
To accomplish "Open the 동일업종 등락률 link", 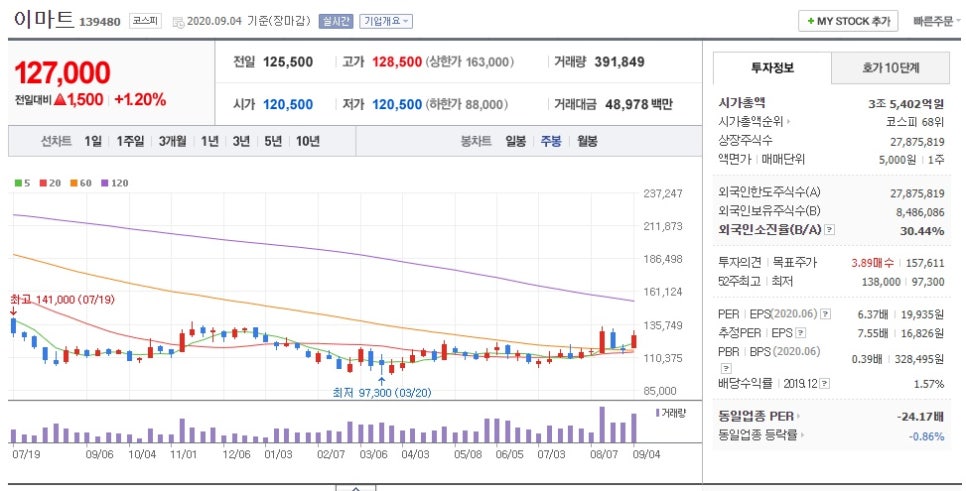I will point(761,435).
